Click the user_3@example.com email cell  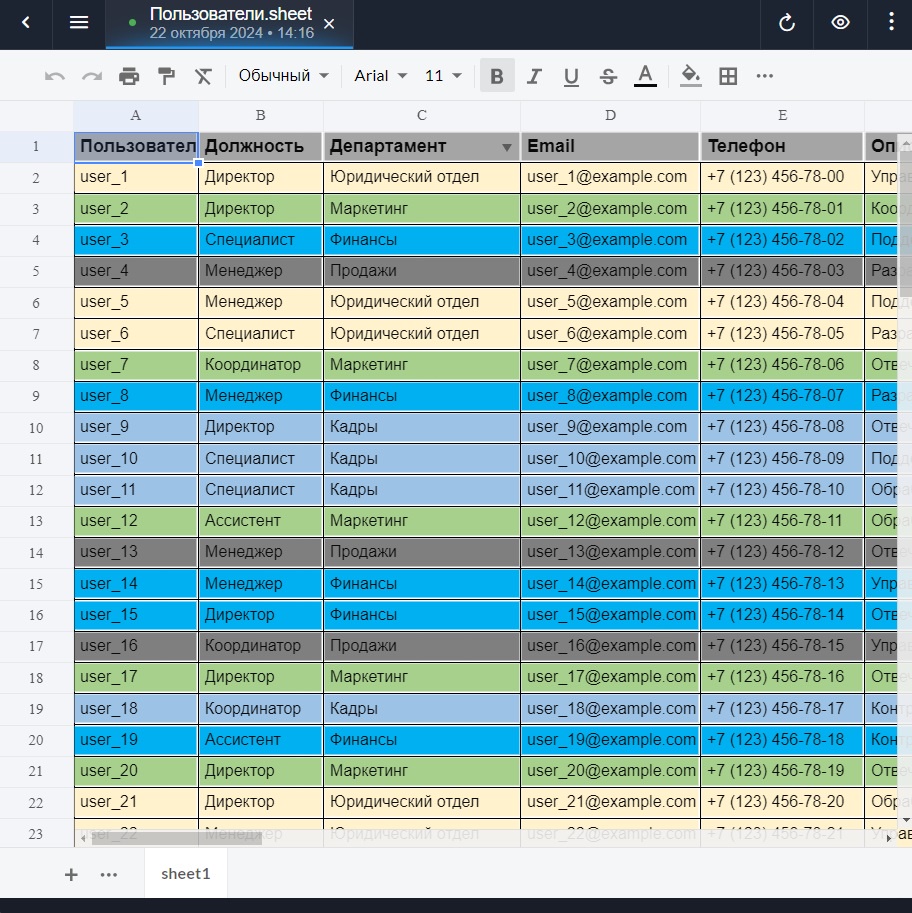tap(610, 240)
